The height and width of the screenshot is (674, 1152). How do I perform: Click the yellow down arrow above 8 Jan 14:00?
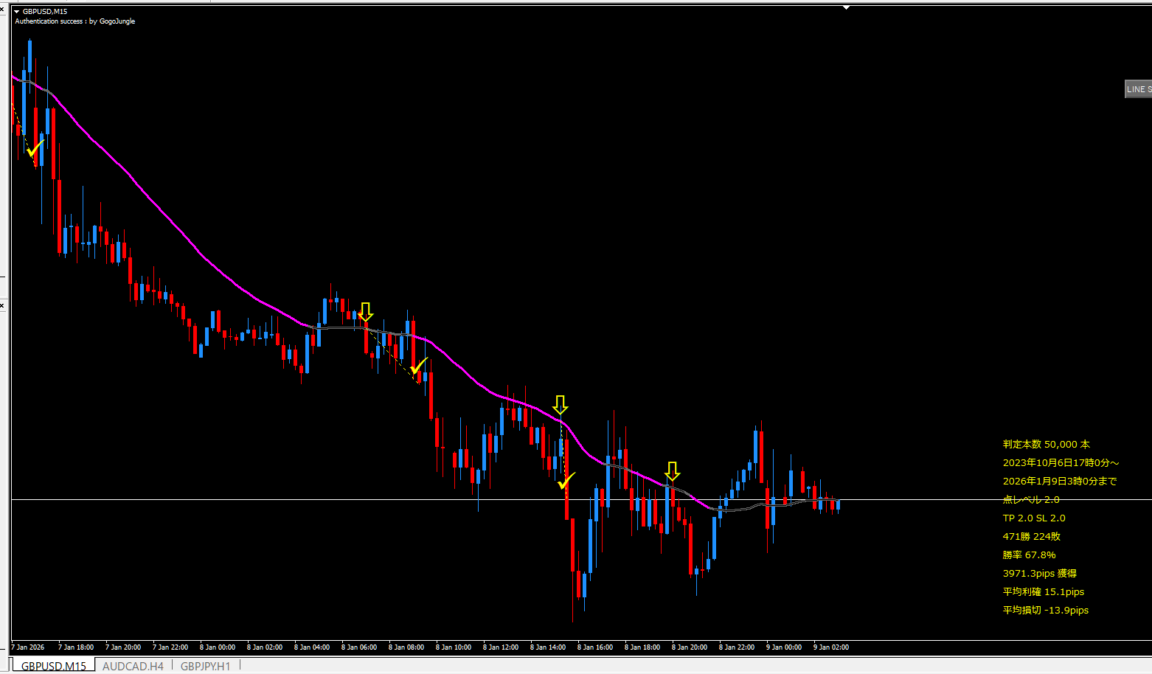[560, 404]
